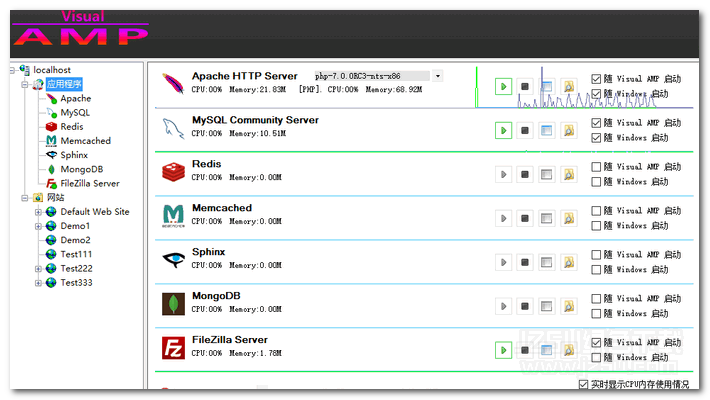The width and height of the screenshot is (710, 400).
Task: Open MySQL window icon in its row
Action: tap(547, 130)
